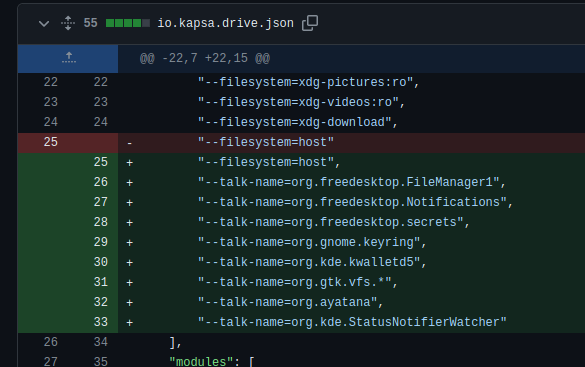
Task: Click old line number 25 on removed row
Action: pyautogui.click(x=51, y=142)
